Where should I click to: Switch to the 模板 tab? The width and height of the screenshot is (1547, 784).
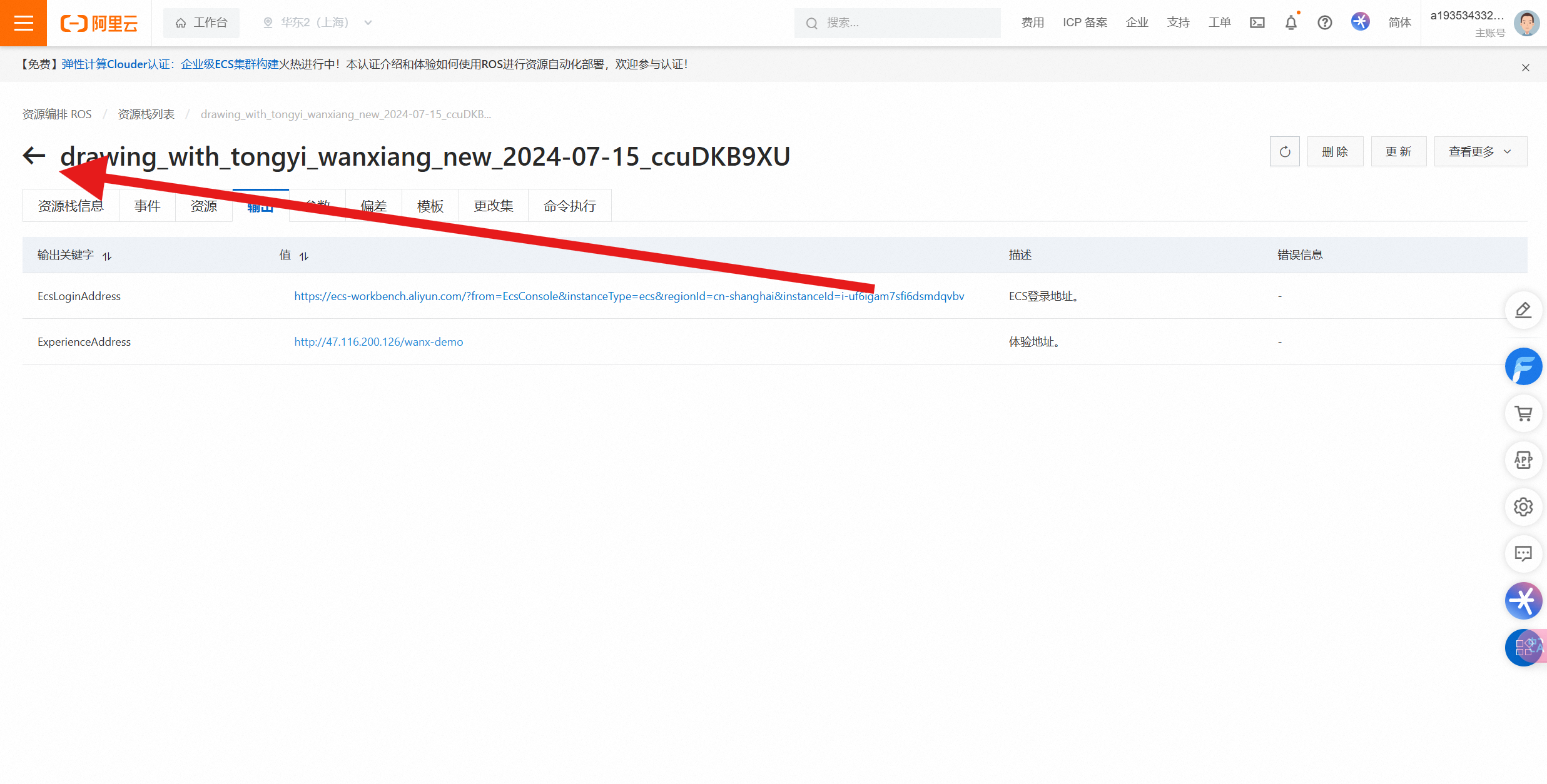pyautogui.click(x=430, y=206)
